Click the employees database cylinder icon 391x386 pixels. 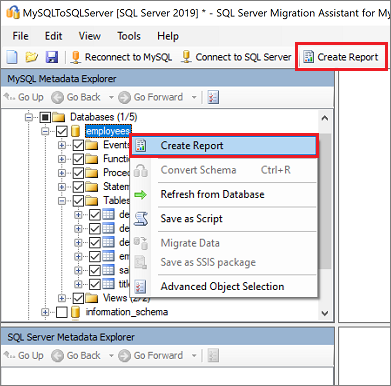(x=76, y=131)
